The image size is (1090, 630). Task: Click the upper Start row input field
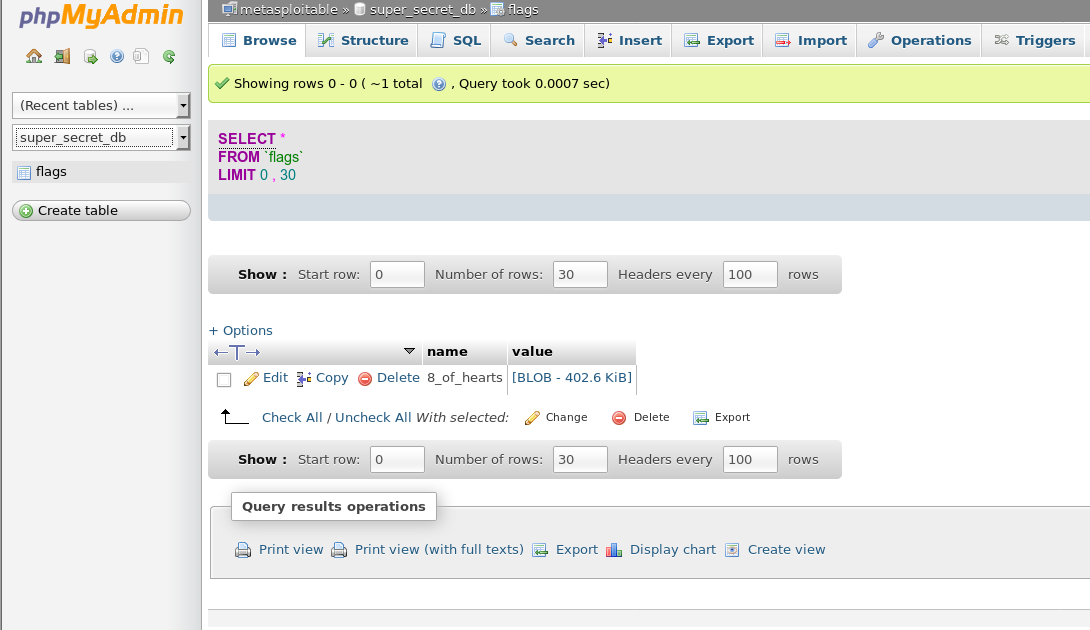coord(397,275)
